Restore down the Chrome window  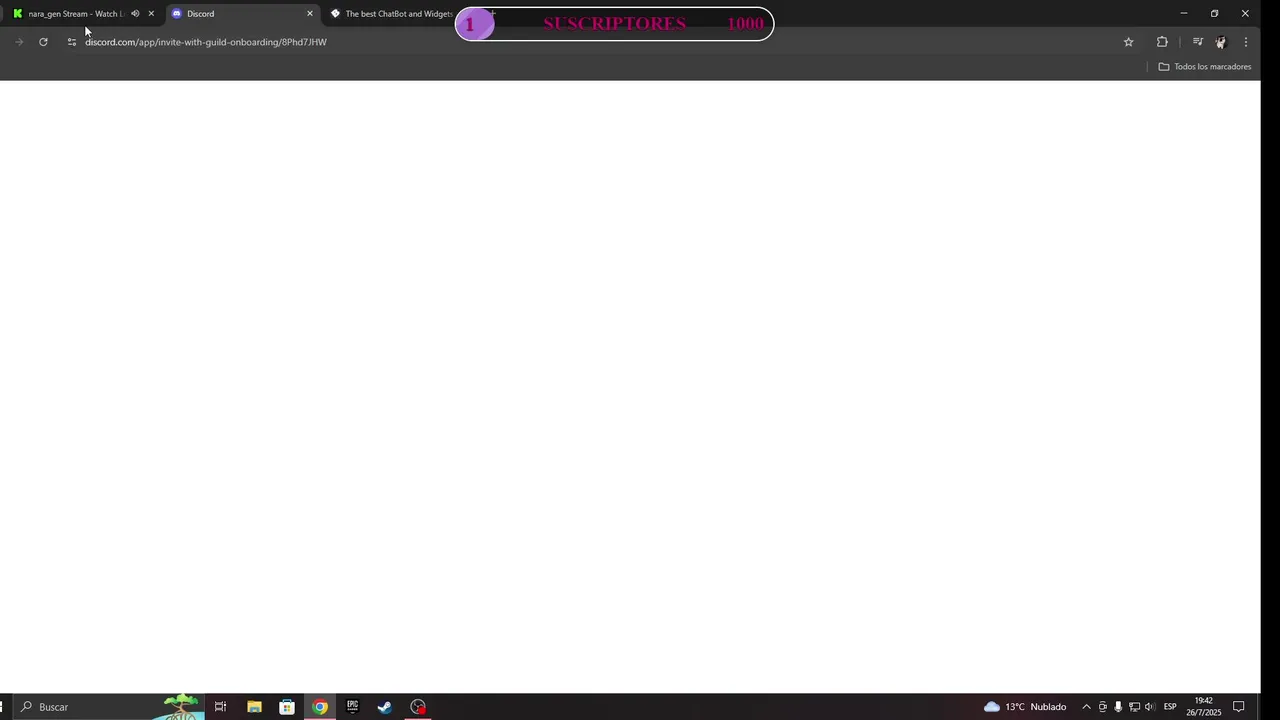1214,14
